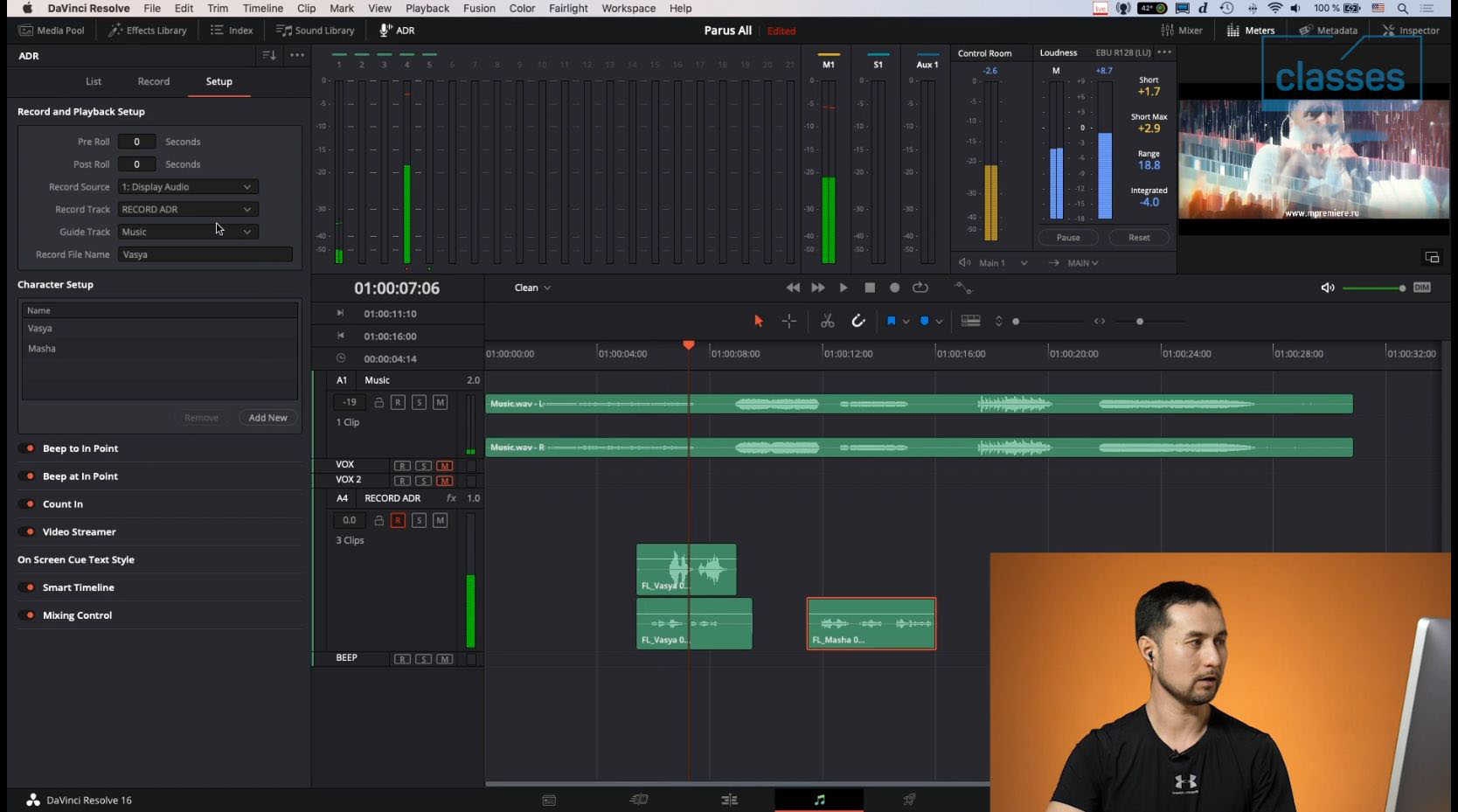
Task: Disarm record on RECORD ADR track
Action: tap(398, 520)
